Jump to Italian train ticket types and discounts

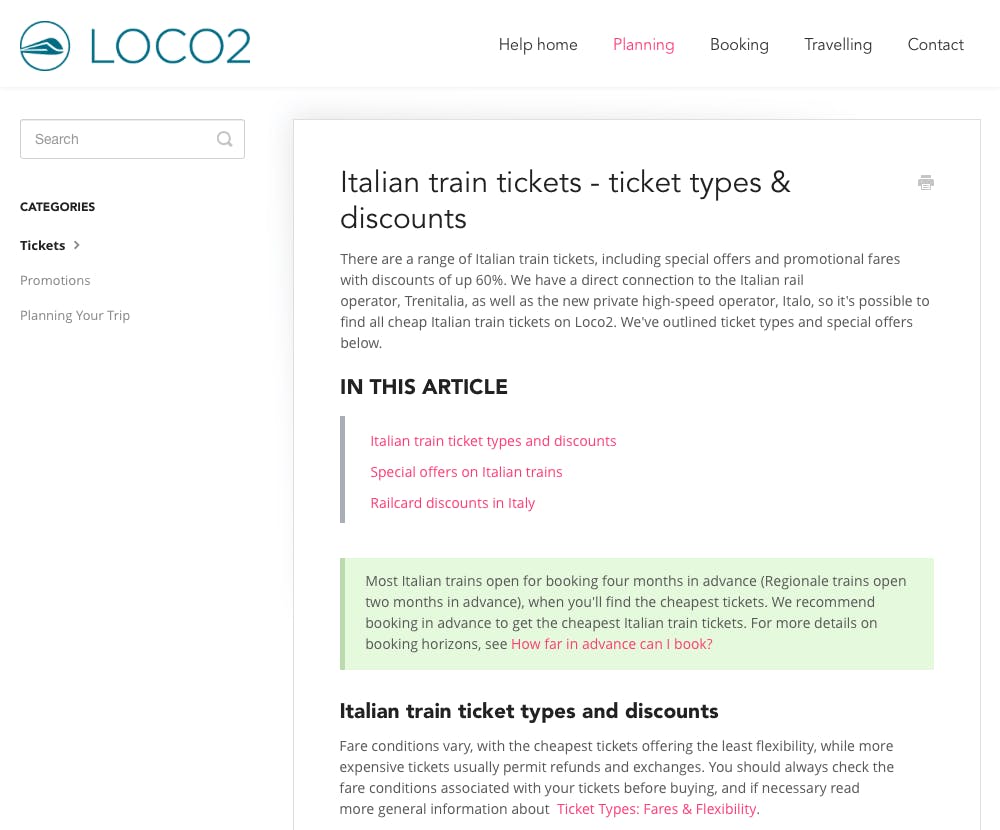493,441
